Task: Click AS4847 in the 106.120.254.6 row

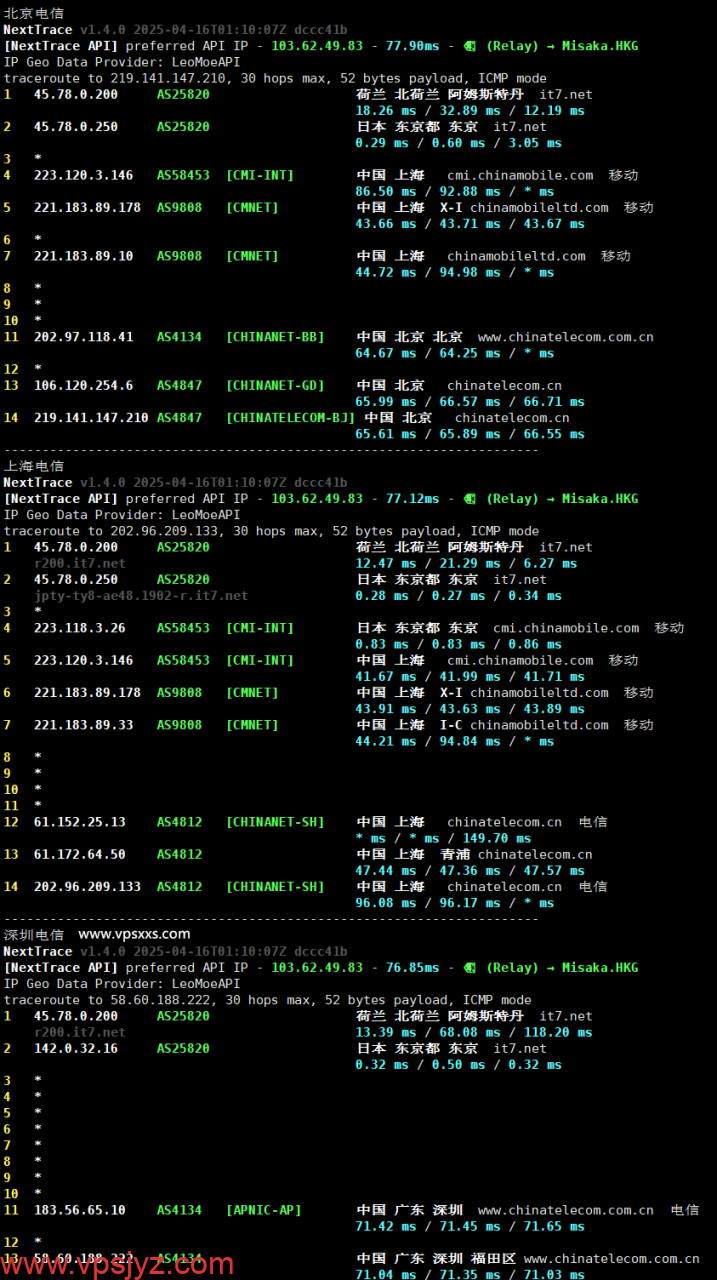Action: (179, 385)
